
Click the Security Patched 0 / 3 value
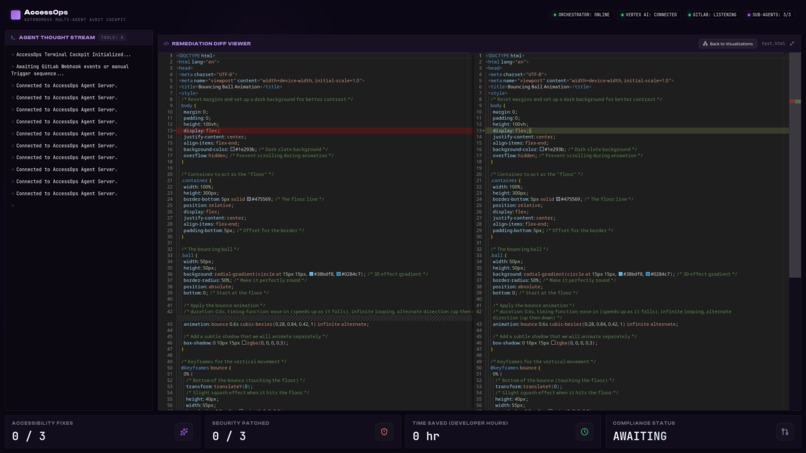pos(229,437)
